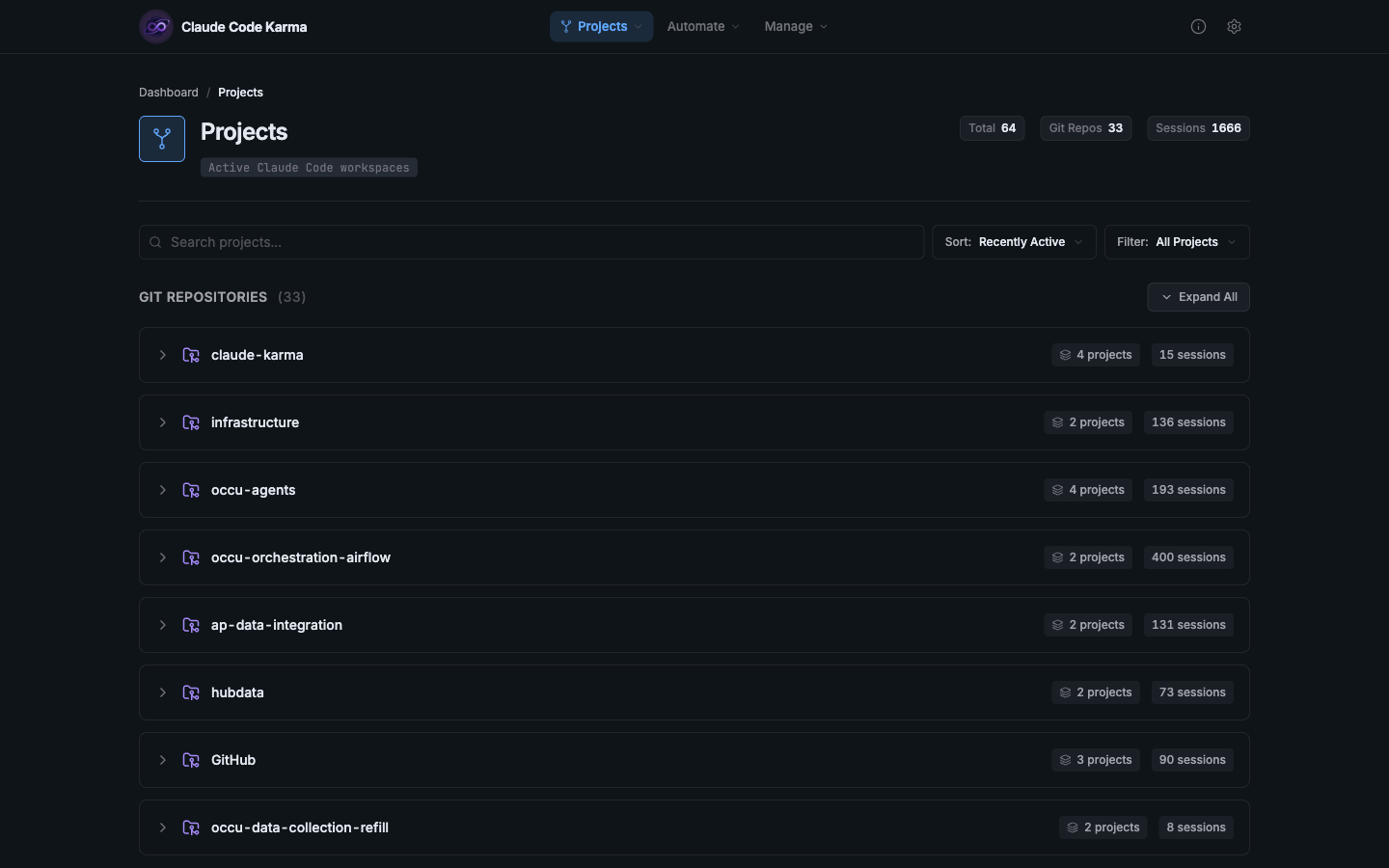Select the occu-orchestration-airflow repository name

pos(301,557)
